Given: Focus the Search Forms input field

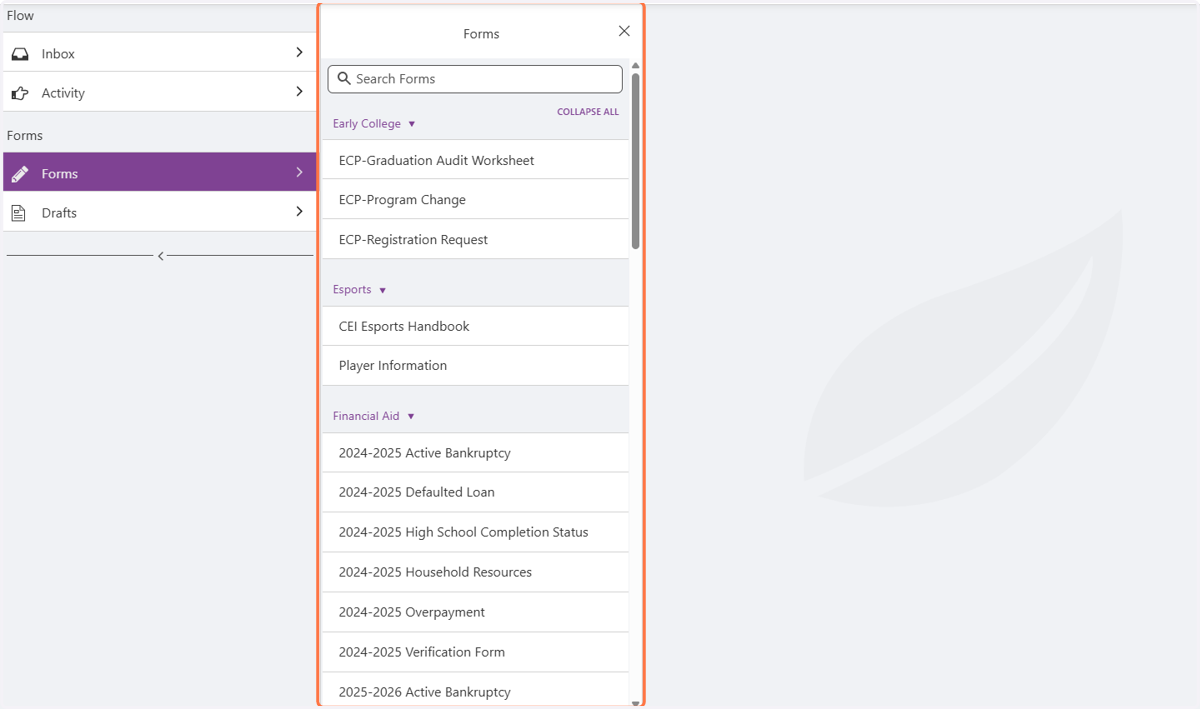Looking at the screenshot, I should pyautogui.click(x=475, y=79).
